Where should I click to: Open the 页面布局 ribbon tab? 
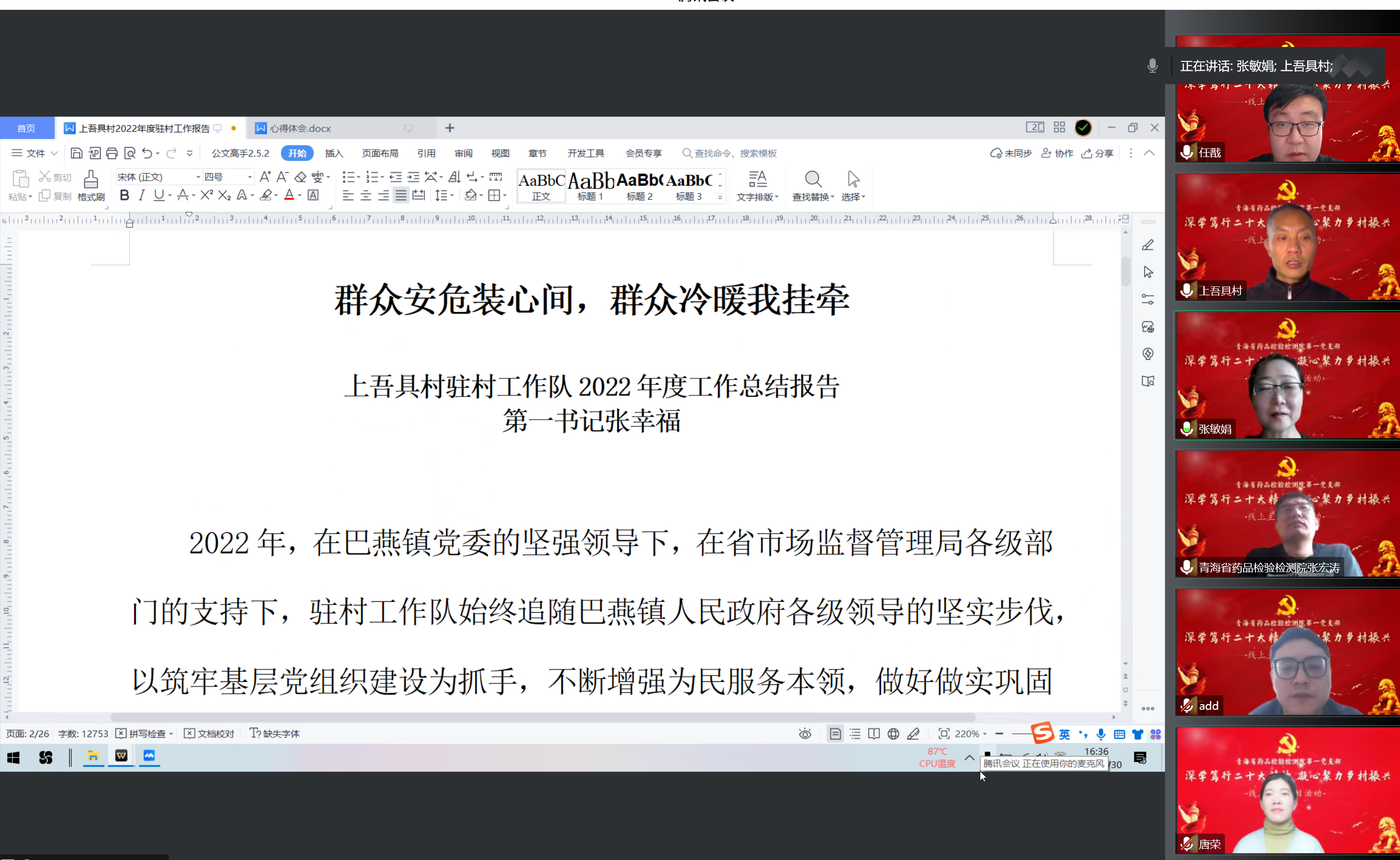(x=380, y=153)
